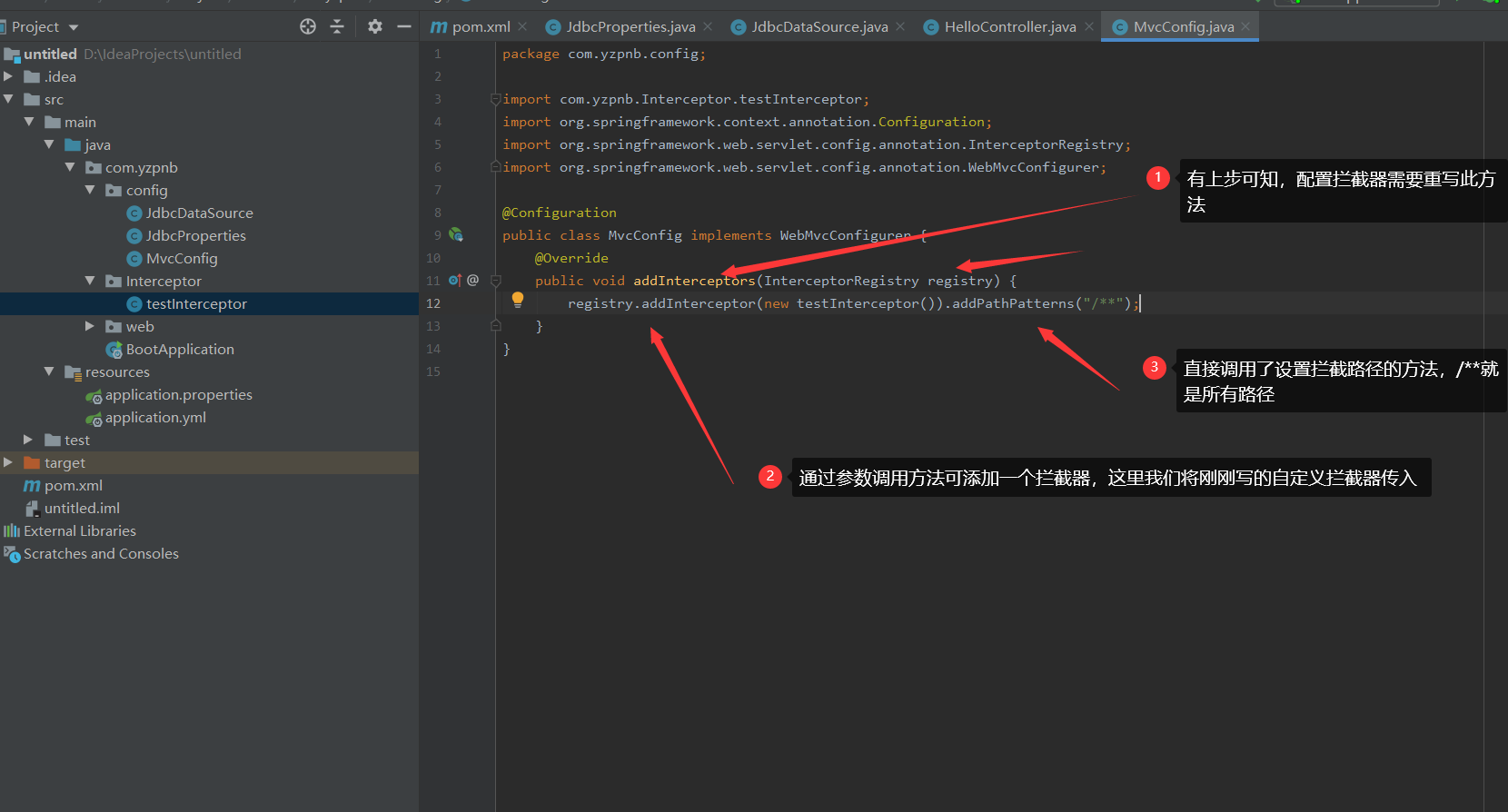Select the JdbcDataSource class in the tree
Viewport: 1508px width, 812px height.
[200, 213]
